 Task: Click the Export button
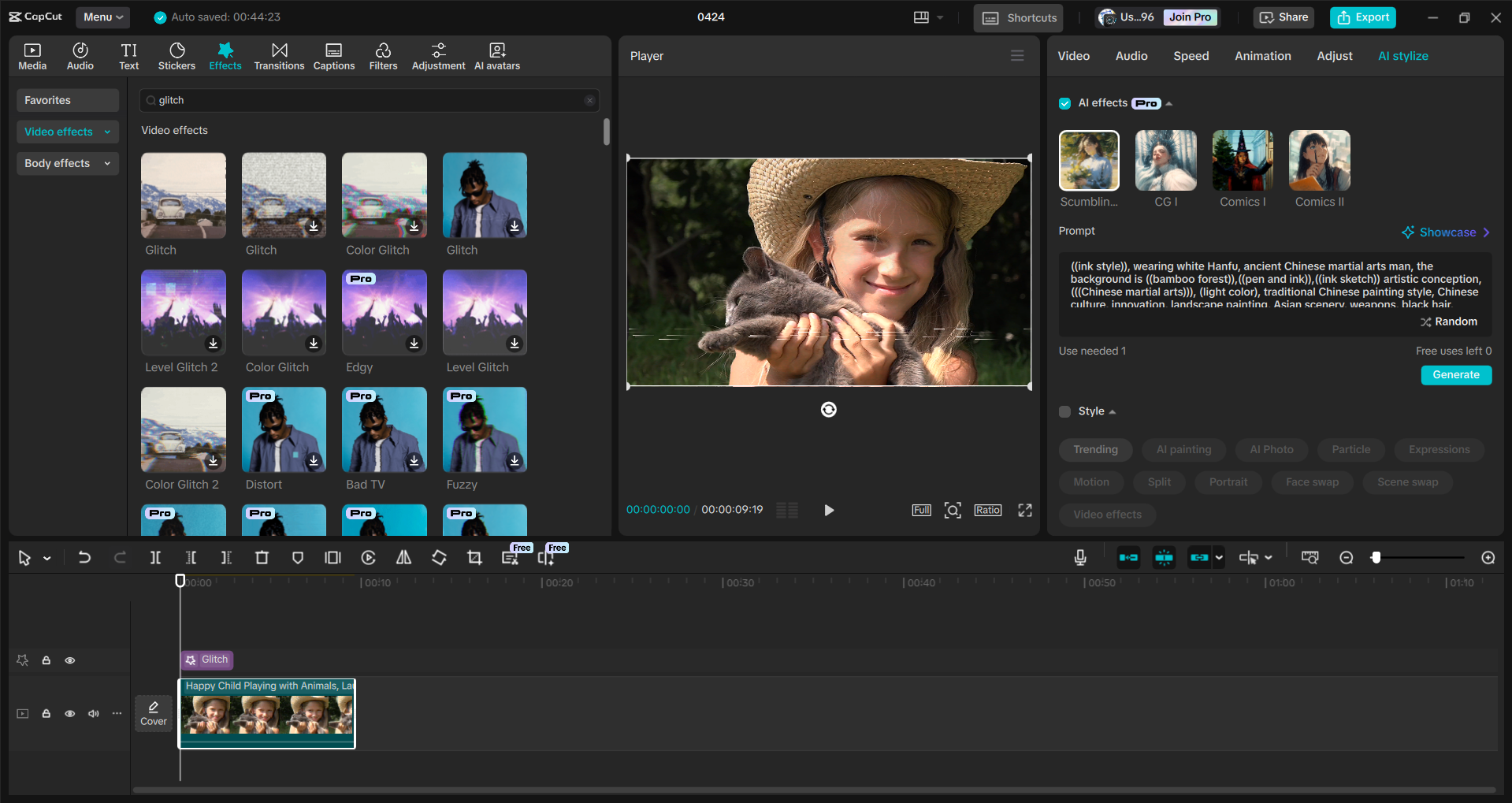coord(1362,17)
